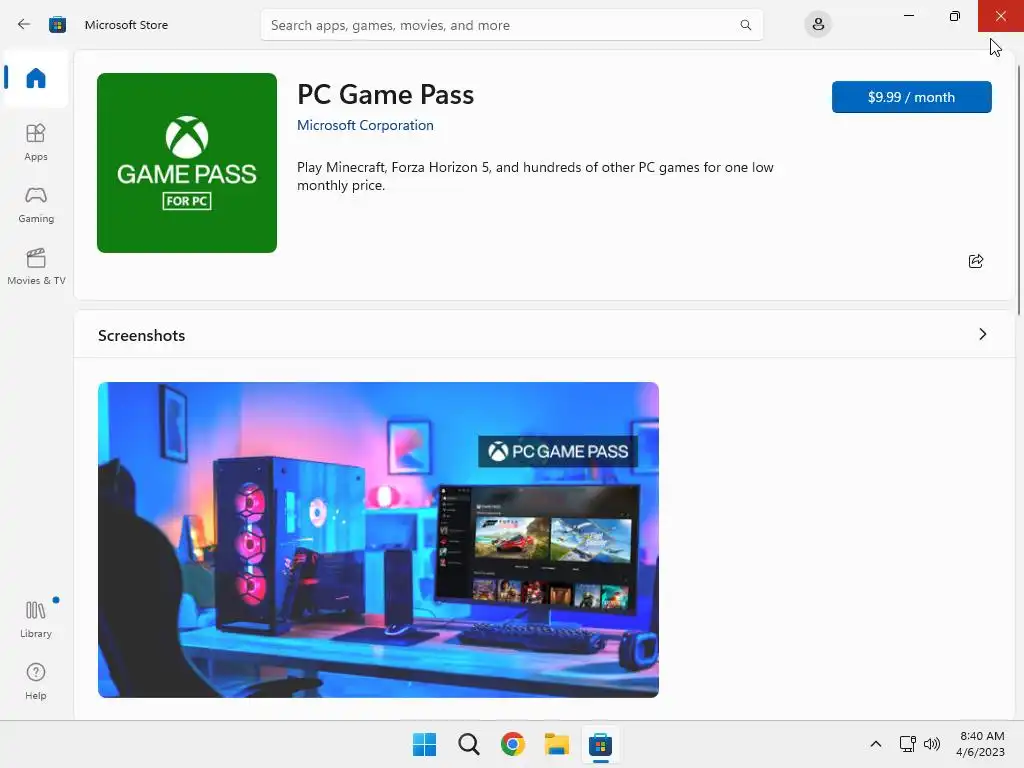Image resolution: width=1024 pixels, height=768 pixels.
Task: Expand Screenshots with chevron arrow
Action: (982, 334)
